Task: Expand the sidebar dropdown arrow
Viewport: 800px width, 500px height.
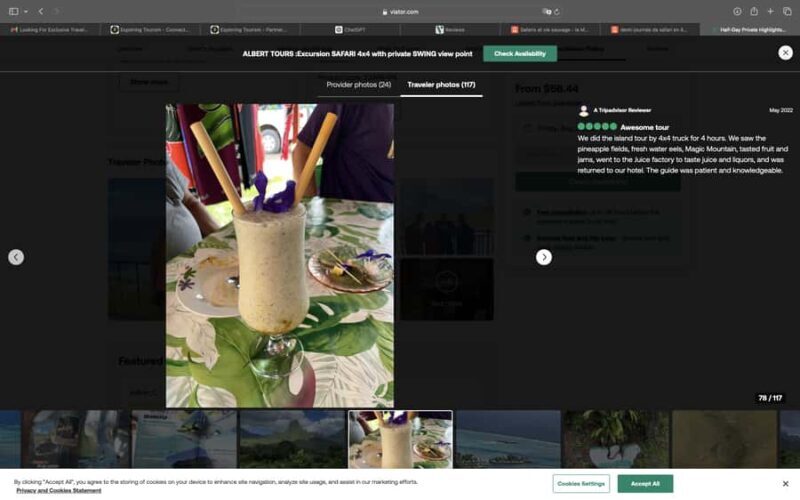Action: [x=26, y=11]
